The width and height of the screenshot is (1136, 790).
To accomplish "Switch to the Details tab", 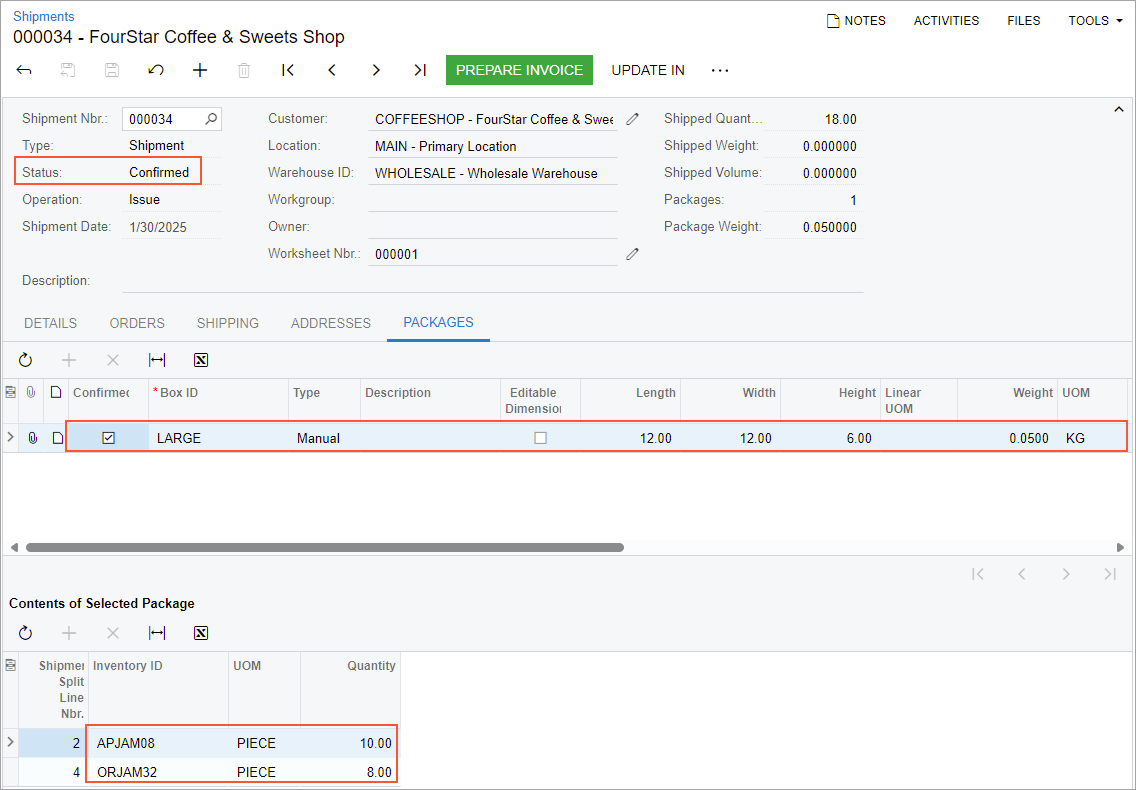I will (x=50, y=323).
